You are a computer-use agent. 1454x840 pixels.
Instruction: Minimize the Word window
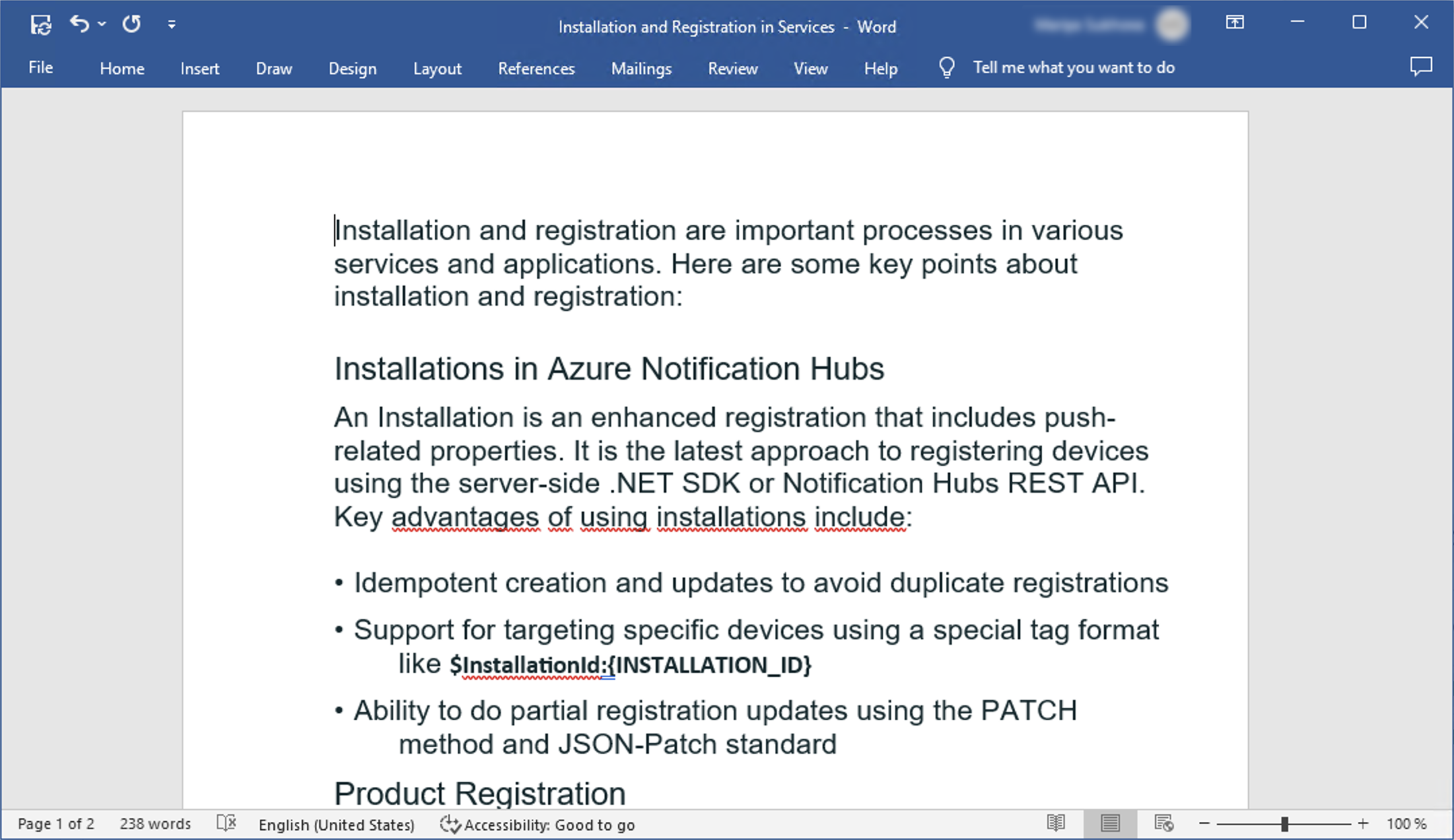[1297, 22]
